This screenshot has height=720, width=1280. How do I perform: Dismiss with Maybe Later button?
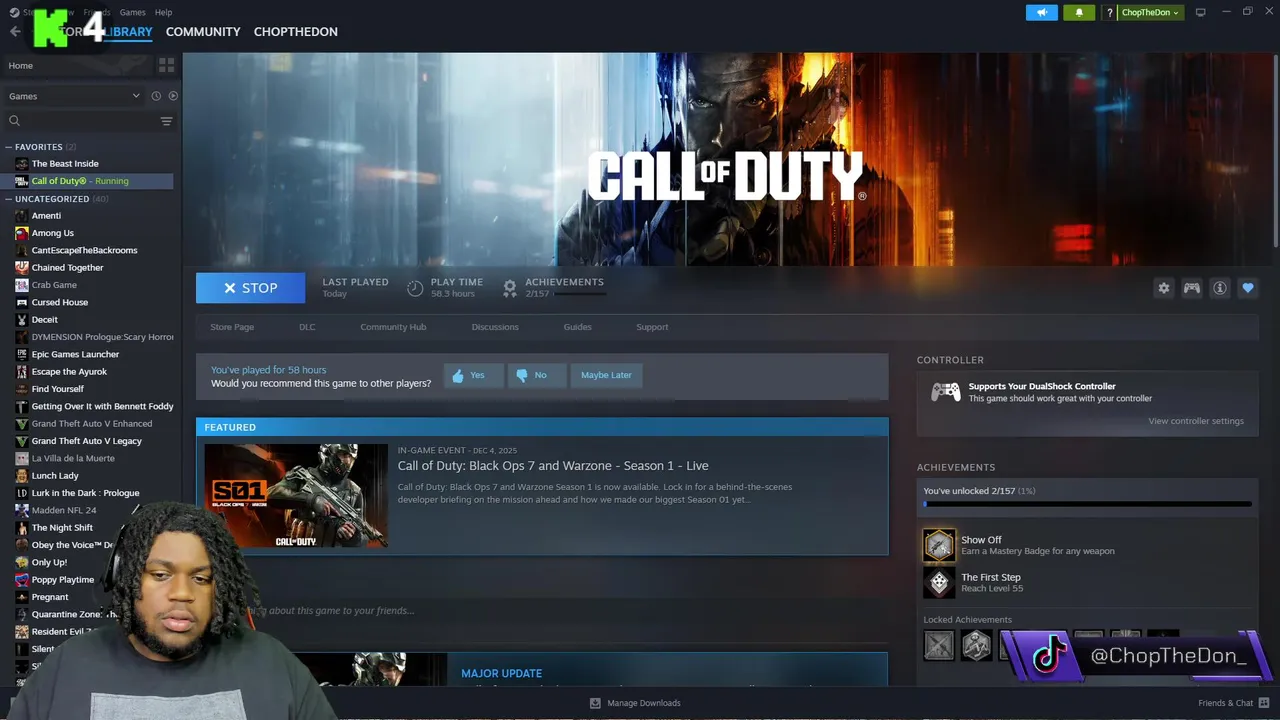point(606,375)
